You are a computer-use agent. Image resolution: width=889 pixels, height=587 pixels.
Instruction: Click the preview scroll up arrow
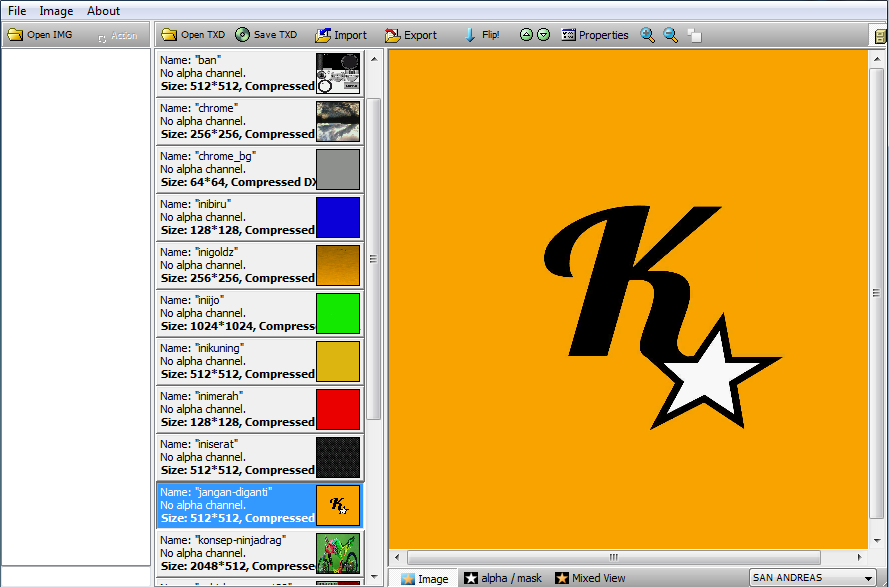pos(877,59)
